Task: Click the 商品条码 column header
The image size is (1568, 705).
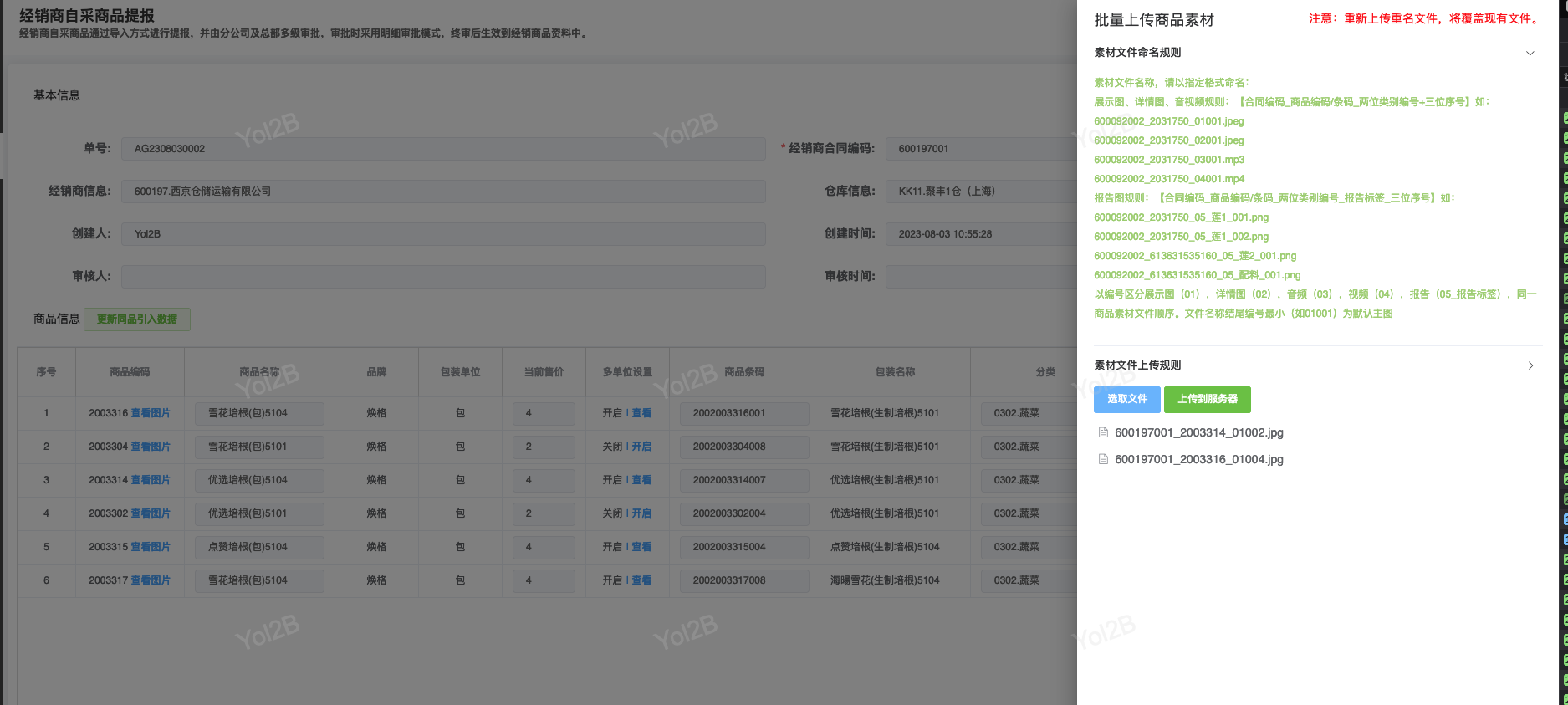Action: point(744,372)
